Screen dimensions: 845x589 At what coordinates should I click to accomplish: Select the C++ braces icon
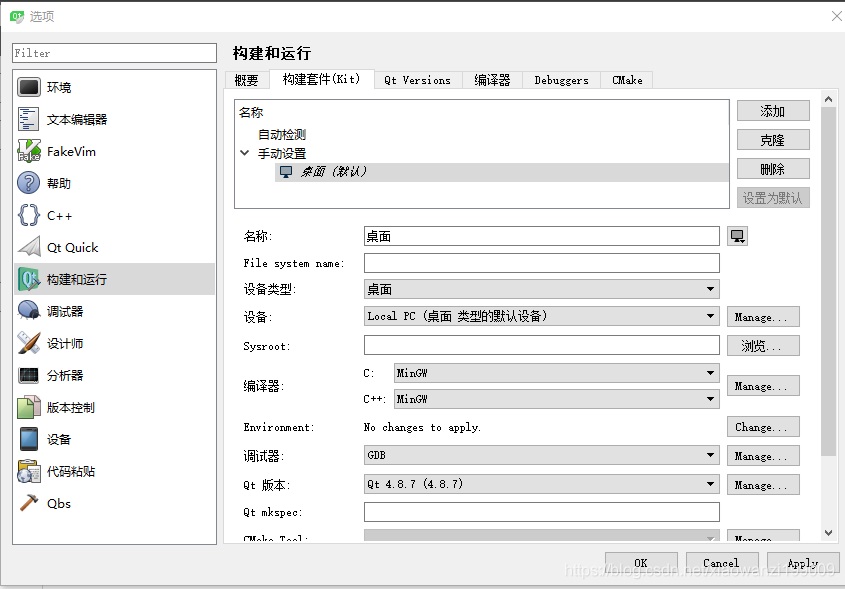29,216
